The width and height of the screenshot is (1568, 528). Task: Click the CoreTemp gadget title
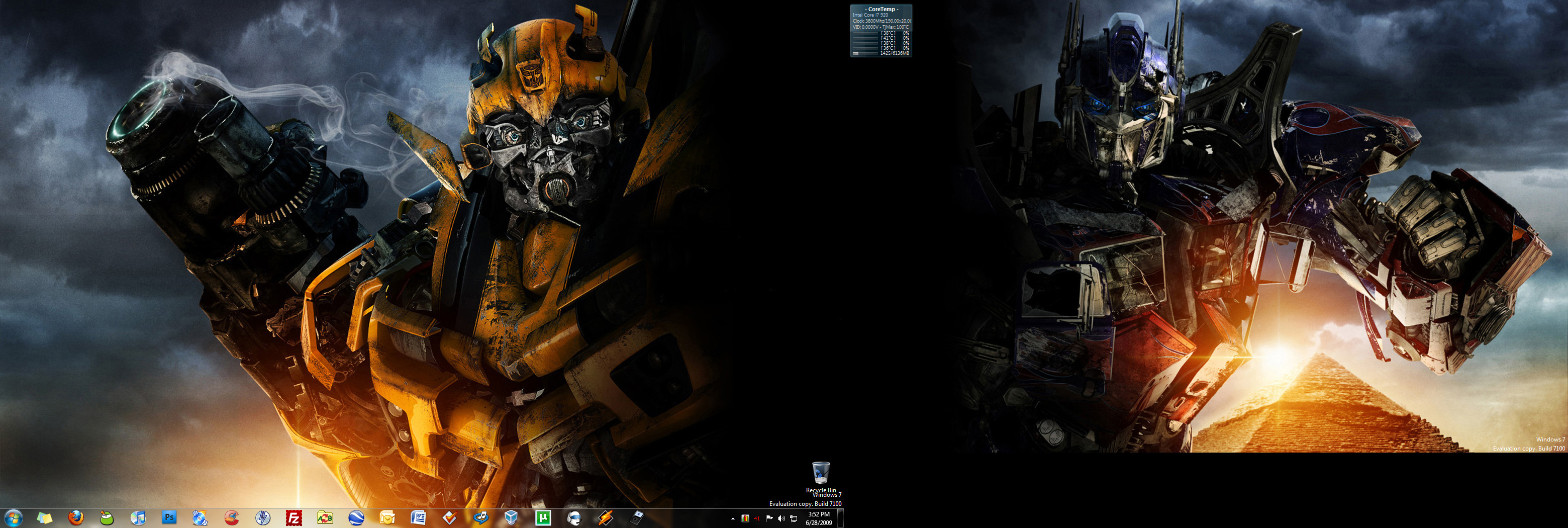(881, 9)
